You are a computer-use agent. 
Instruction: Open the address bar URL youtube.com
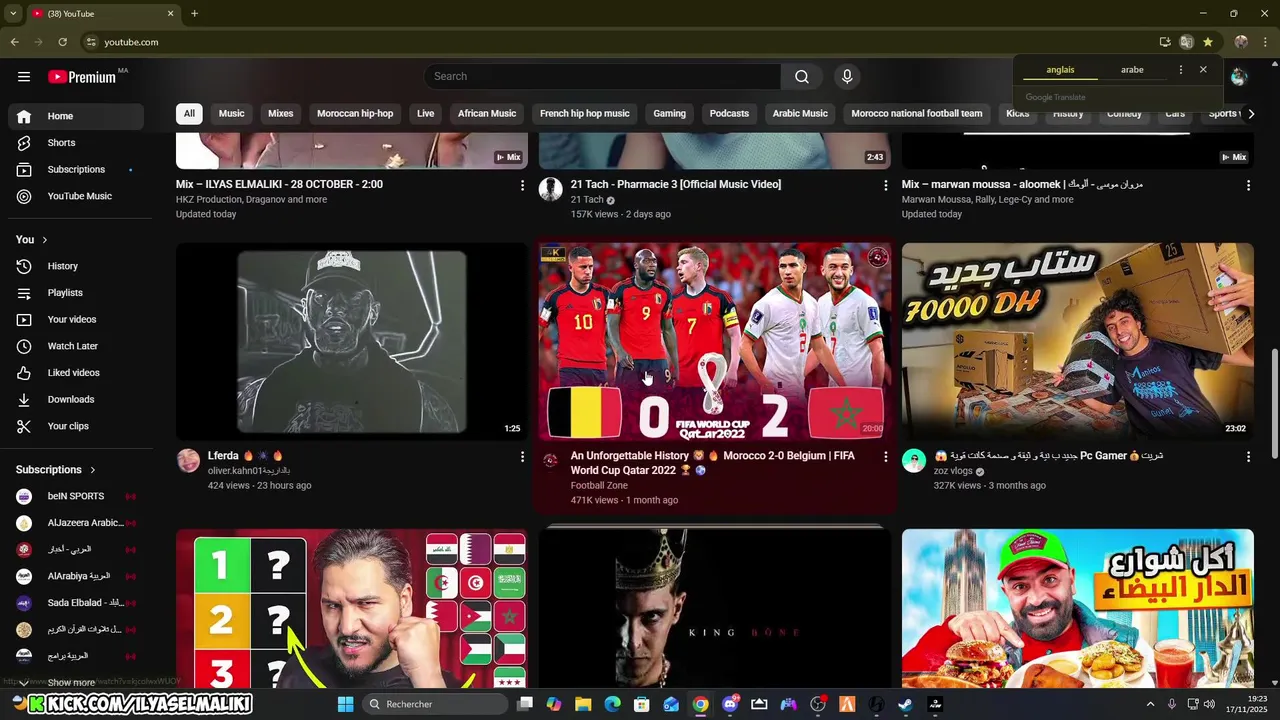point(131,42)
